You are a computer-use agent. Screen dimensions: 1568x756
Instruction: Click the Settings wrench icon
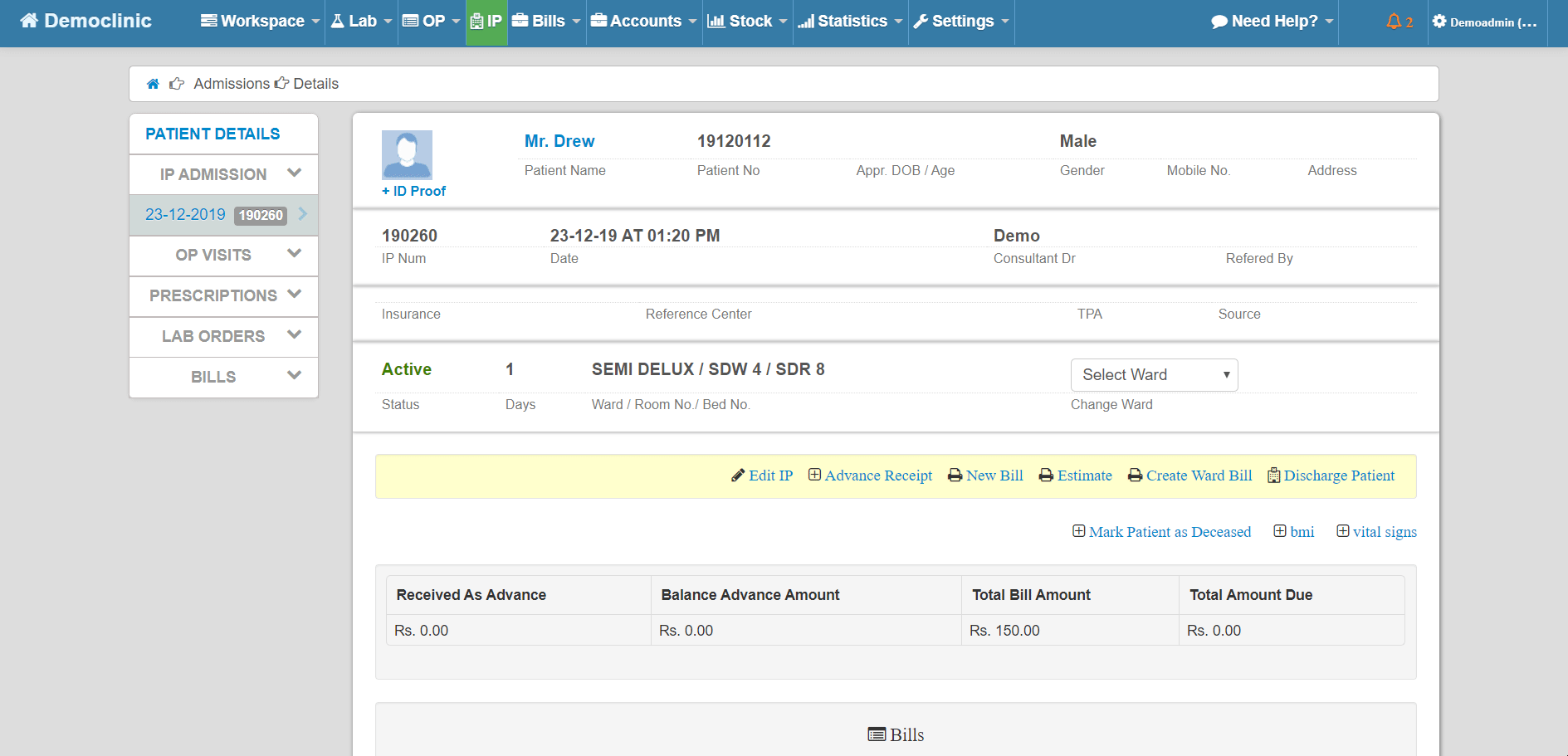pos(922,21)
